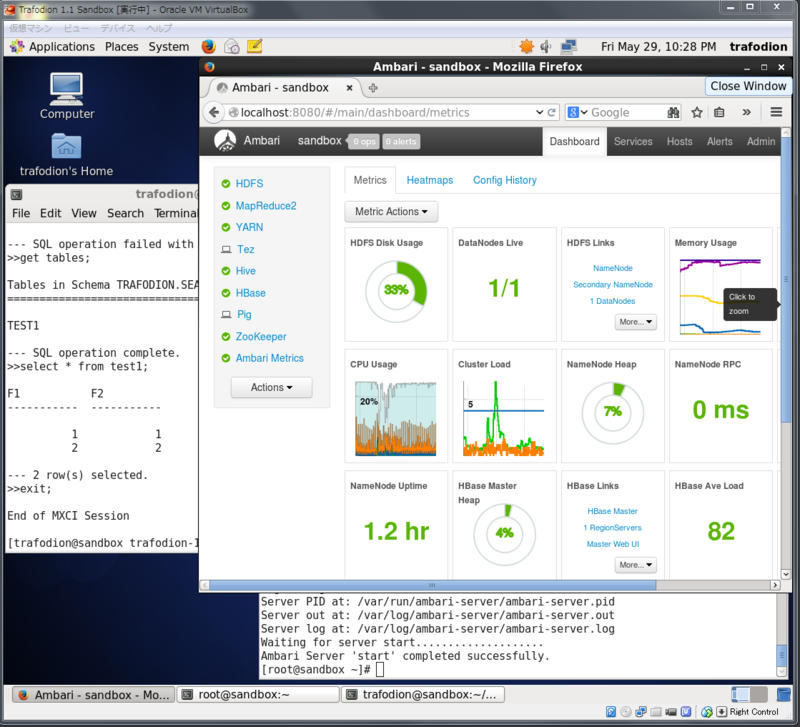
Task: Click the workspace switcher in bottom panel
Action: (749, 695)
